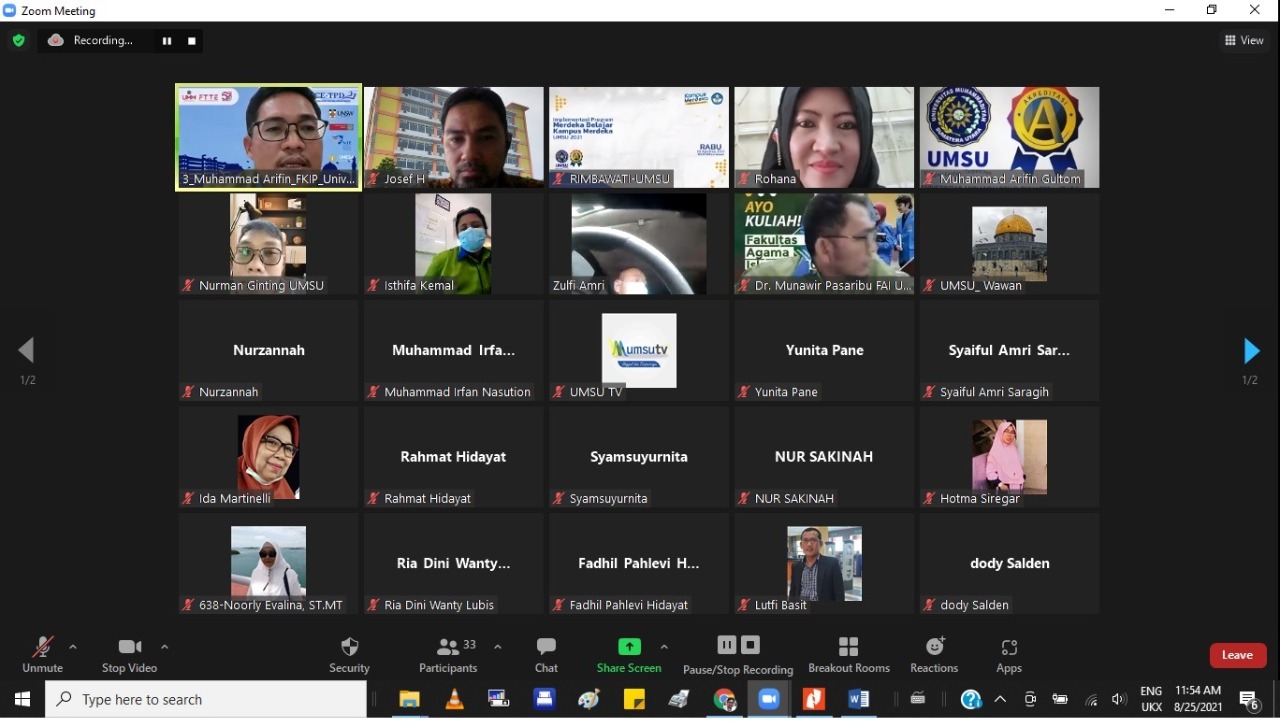Click the Unmute microphone icon
The height and width of the screenshot is (727, 1280).
[42, 647]
